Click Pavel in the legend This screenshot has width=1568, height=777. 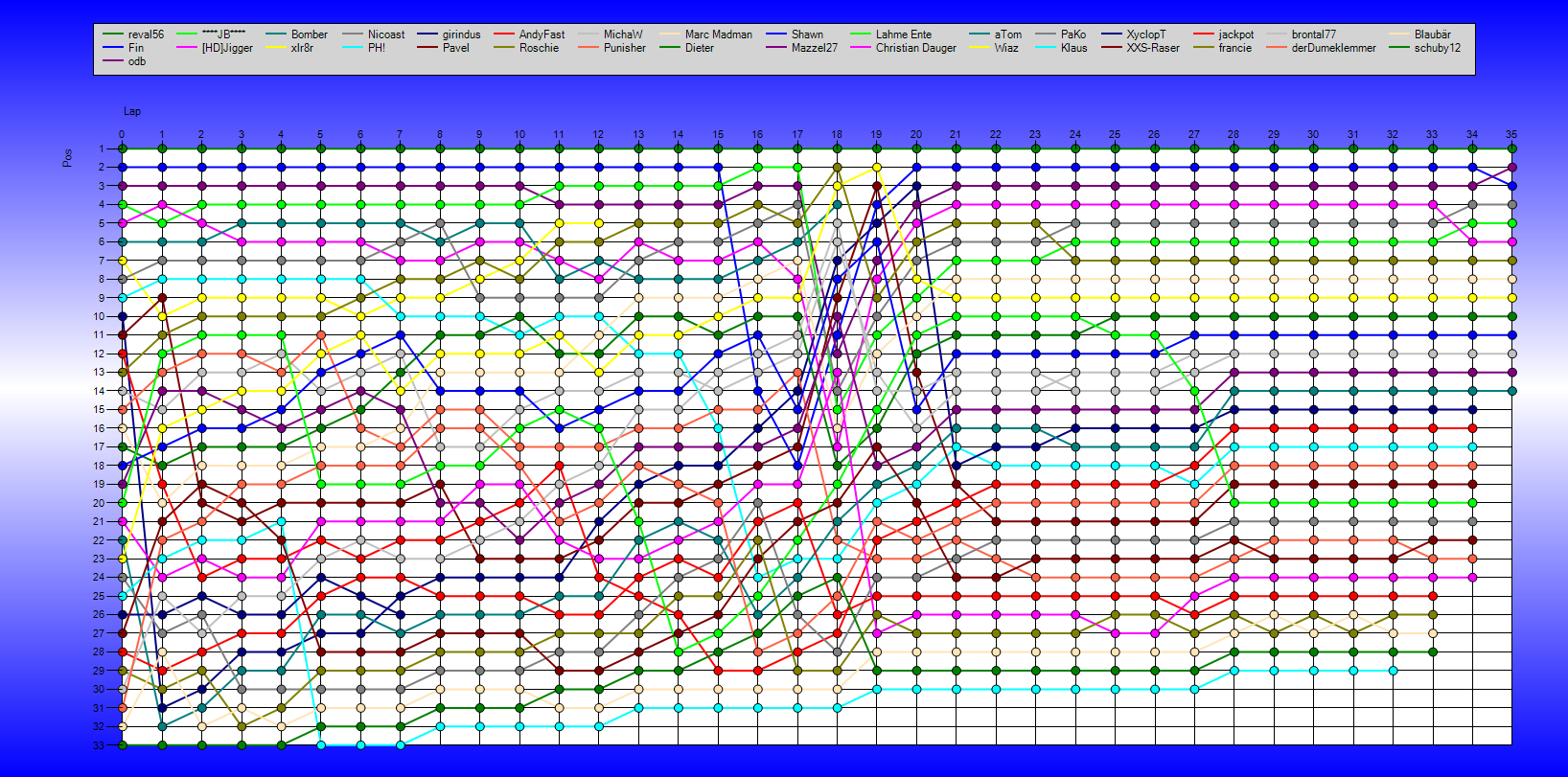coord(444,48)
